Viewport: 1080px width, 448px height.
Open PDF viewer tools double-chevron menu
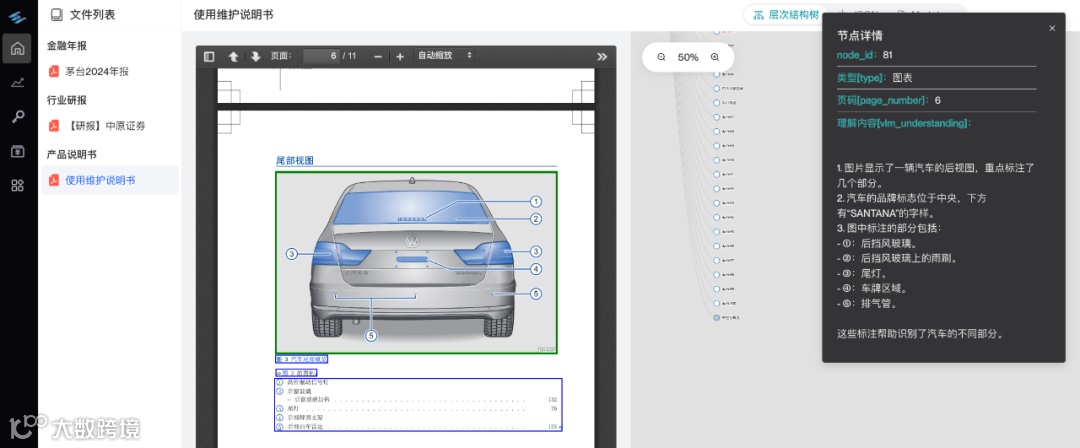pyautogui.click(x=602, y=57)
